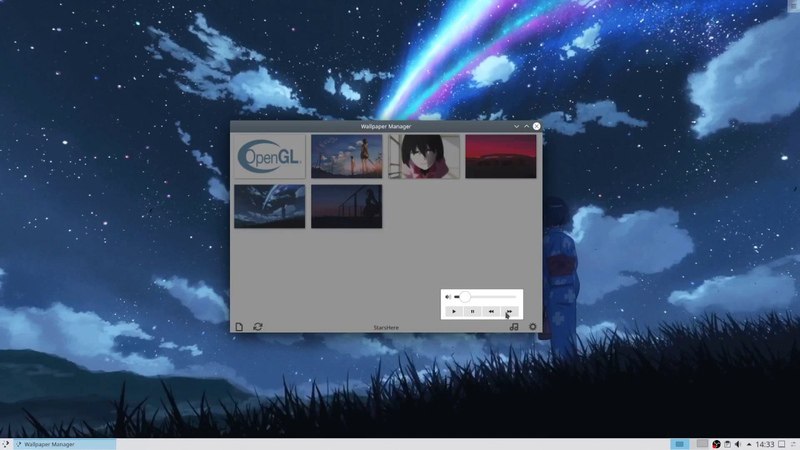Select the dusk silhouette by railing wallpaper

[346, 206]
